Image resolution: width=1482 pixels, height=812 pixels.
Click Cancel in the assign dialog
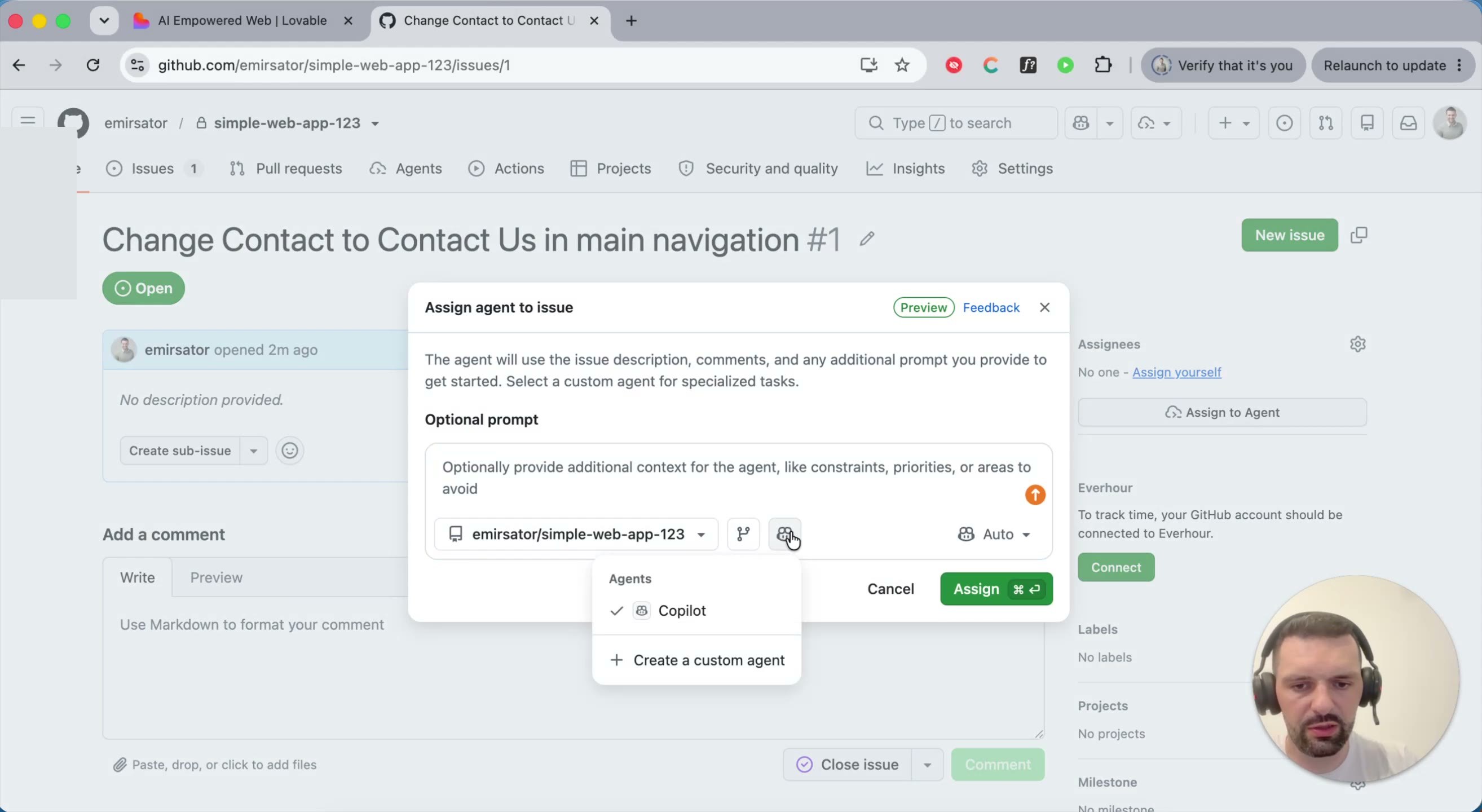pyautogui.click(x=890, y=589)
